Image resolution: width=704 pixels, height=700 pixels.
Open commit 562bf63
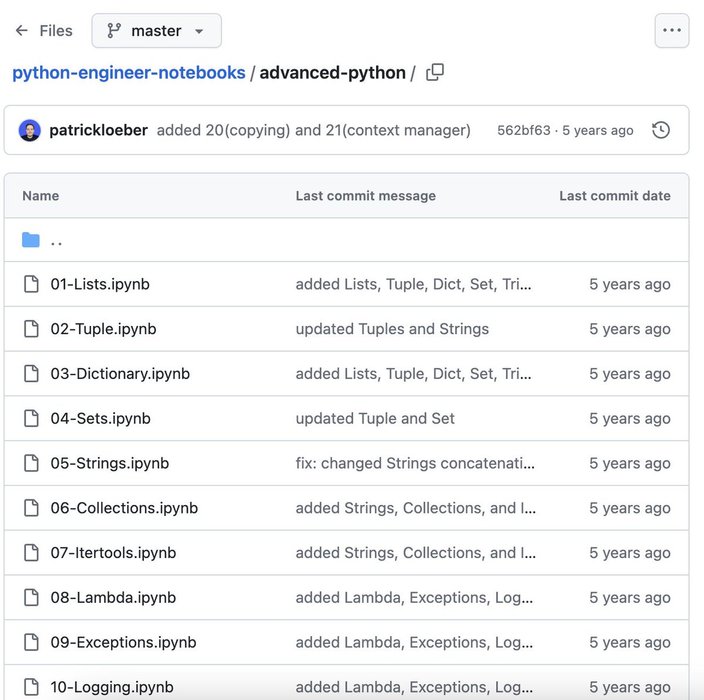tap(523, 130)
